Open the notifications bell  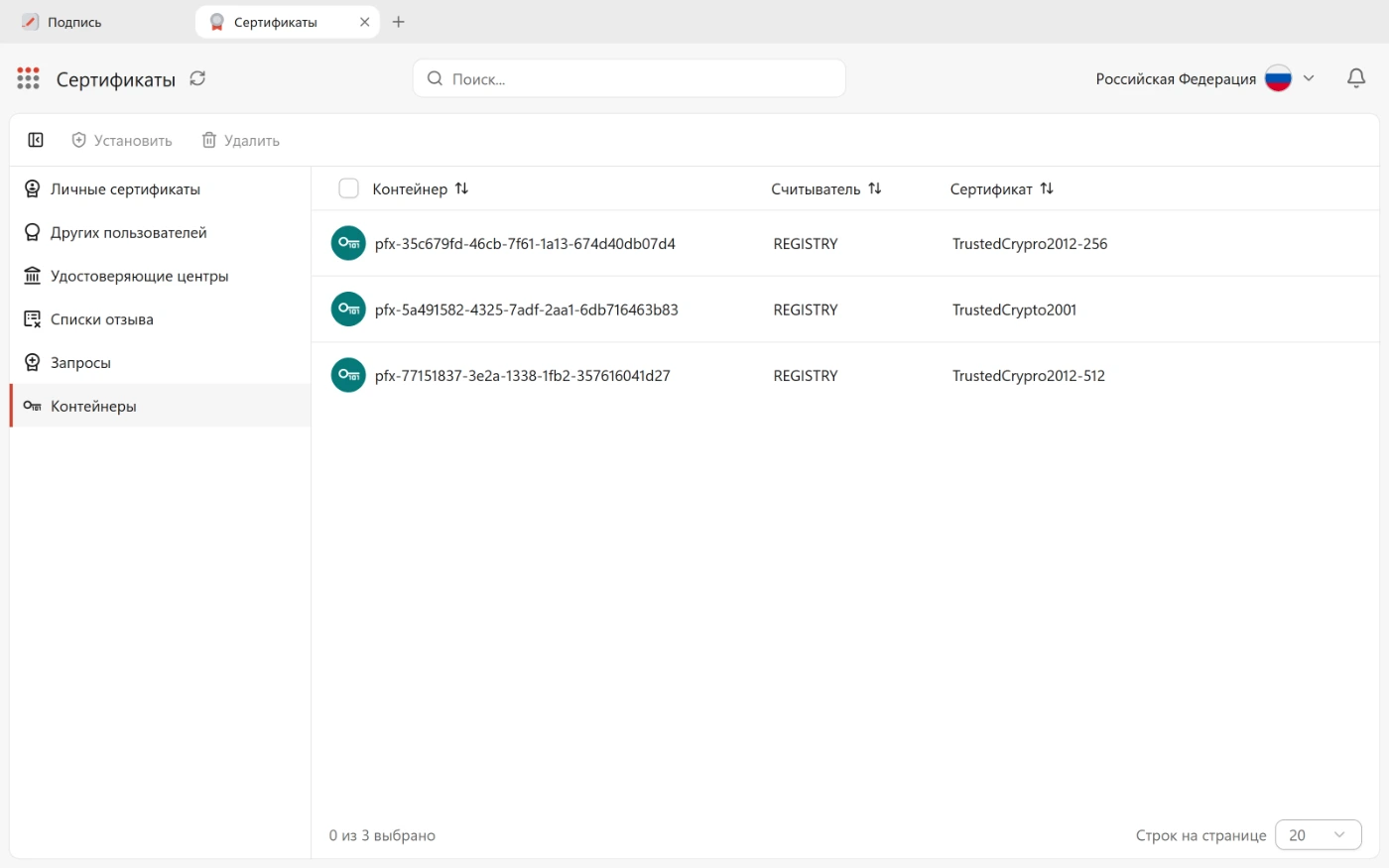pos(1356,78)
